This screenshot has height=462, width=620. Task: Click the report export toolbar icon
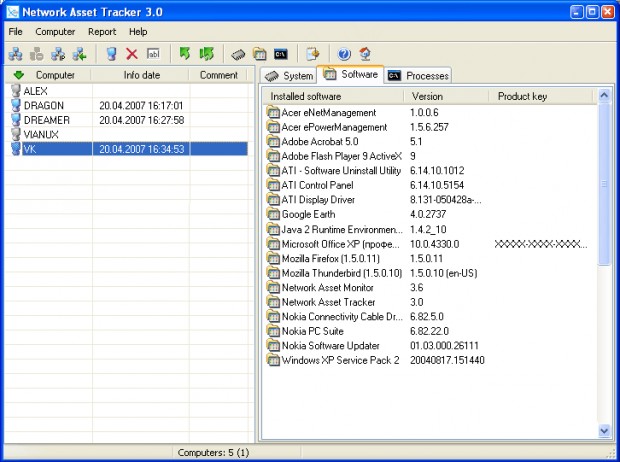coord(312,54)
